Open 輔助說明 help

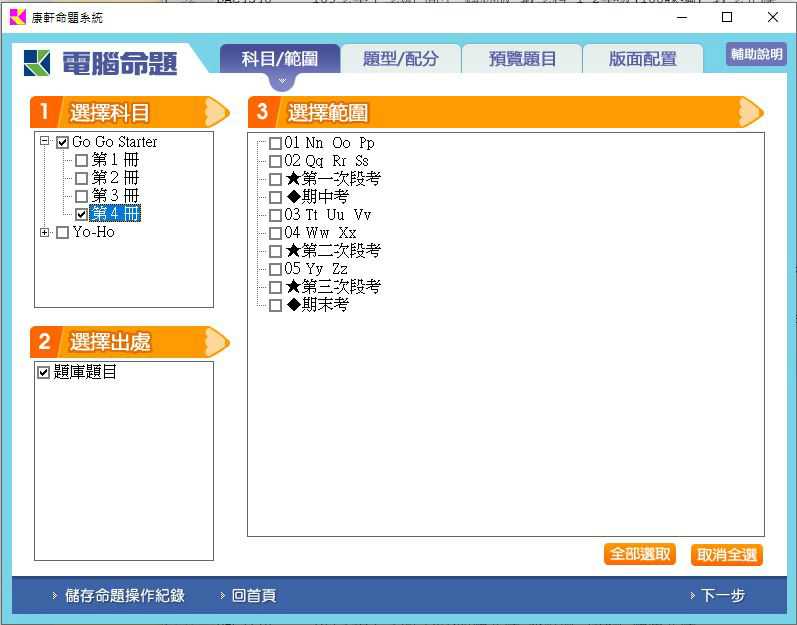756,54
